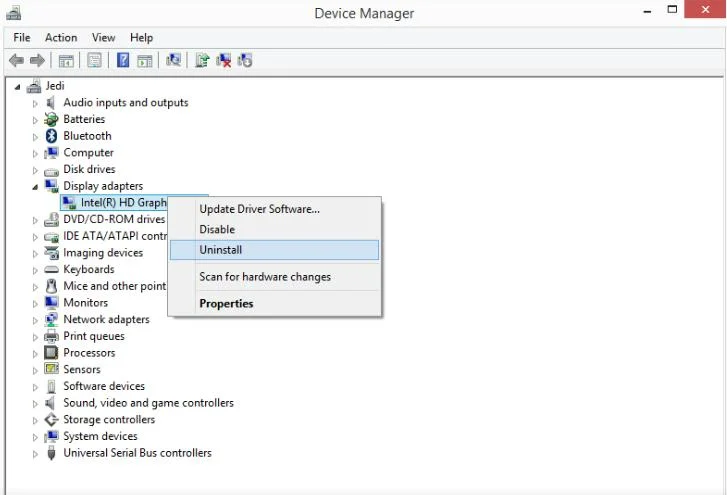Screen dimensions: 727x495
Task: Choose Disable in the context menu
Action: coord(274,229)
